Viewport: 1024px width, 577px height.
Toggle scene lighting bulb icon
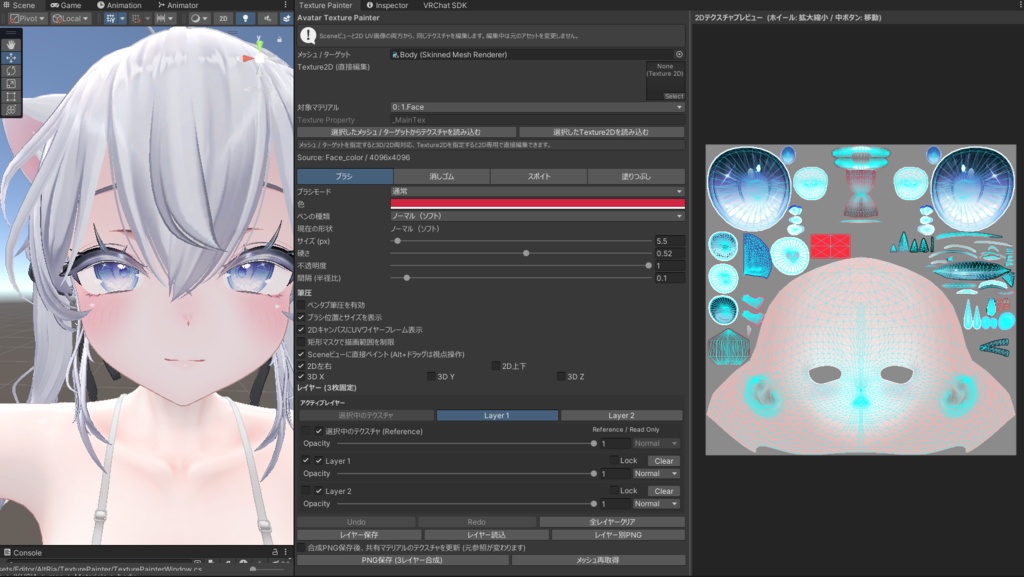[x=246, y=18]
